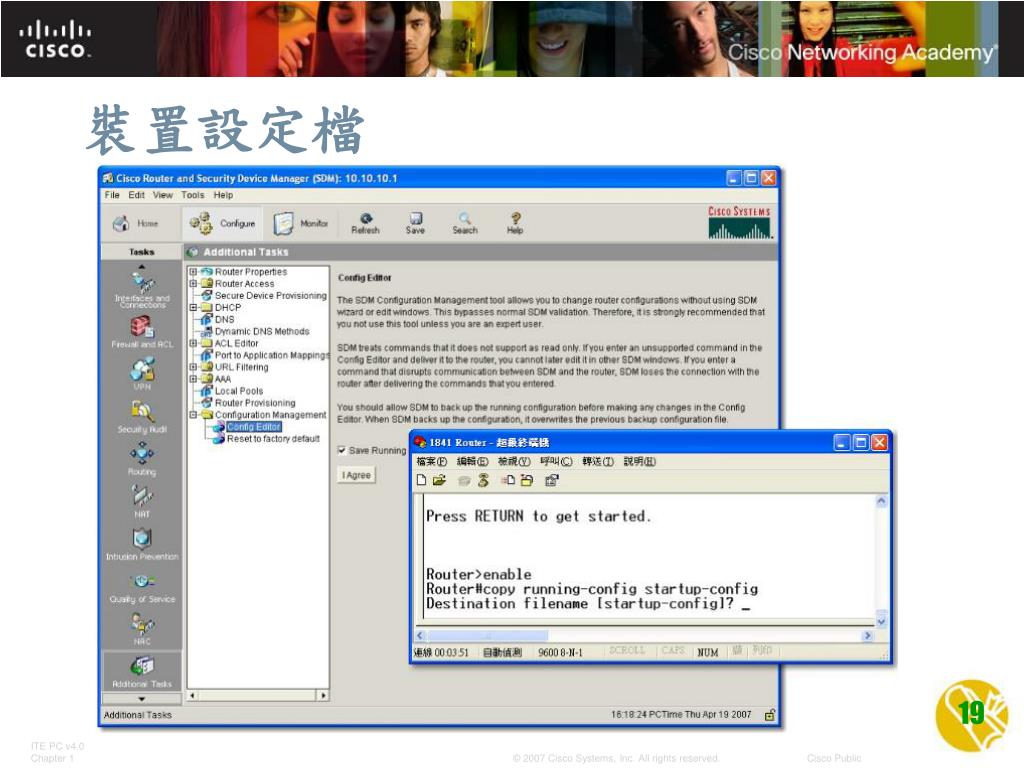Open Properties icon in HyperTerminal toolbar

551,481
